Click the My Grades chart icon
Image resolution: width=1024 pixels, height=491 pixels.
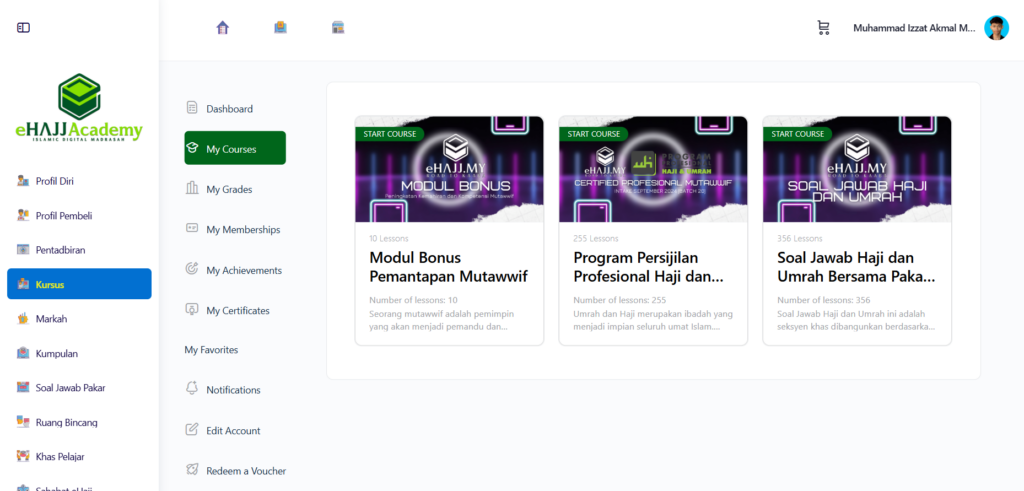[192, 189]
